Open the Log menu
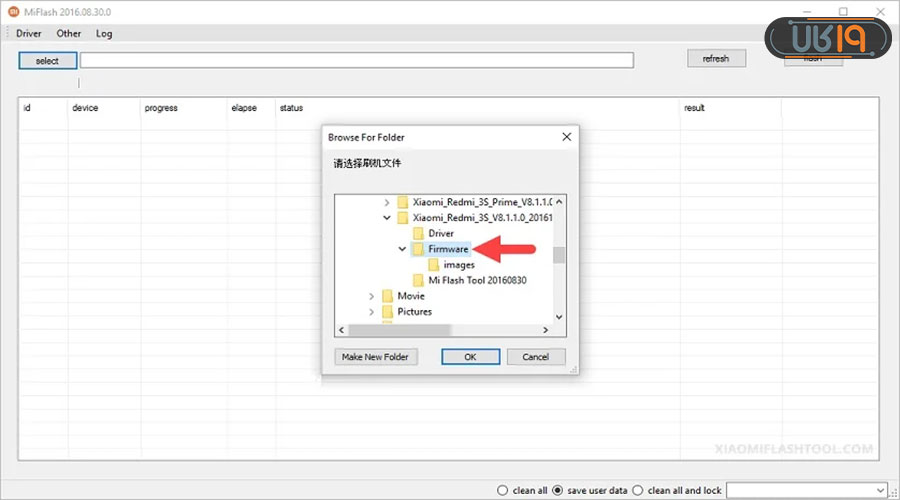This screenshot has height=500, width=900. [x=104, y=33]
